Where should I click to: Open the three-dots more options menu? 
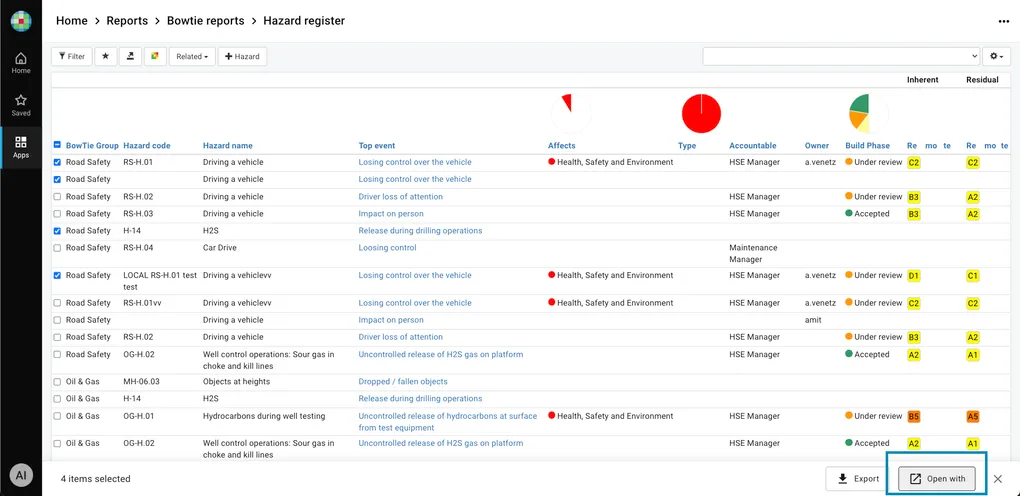(1004, 21)
